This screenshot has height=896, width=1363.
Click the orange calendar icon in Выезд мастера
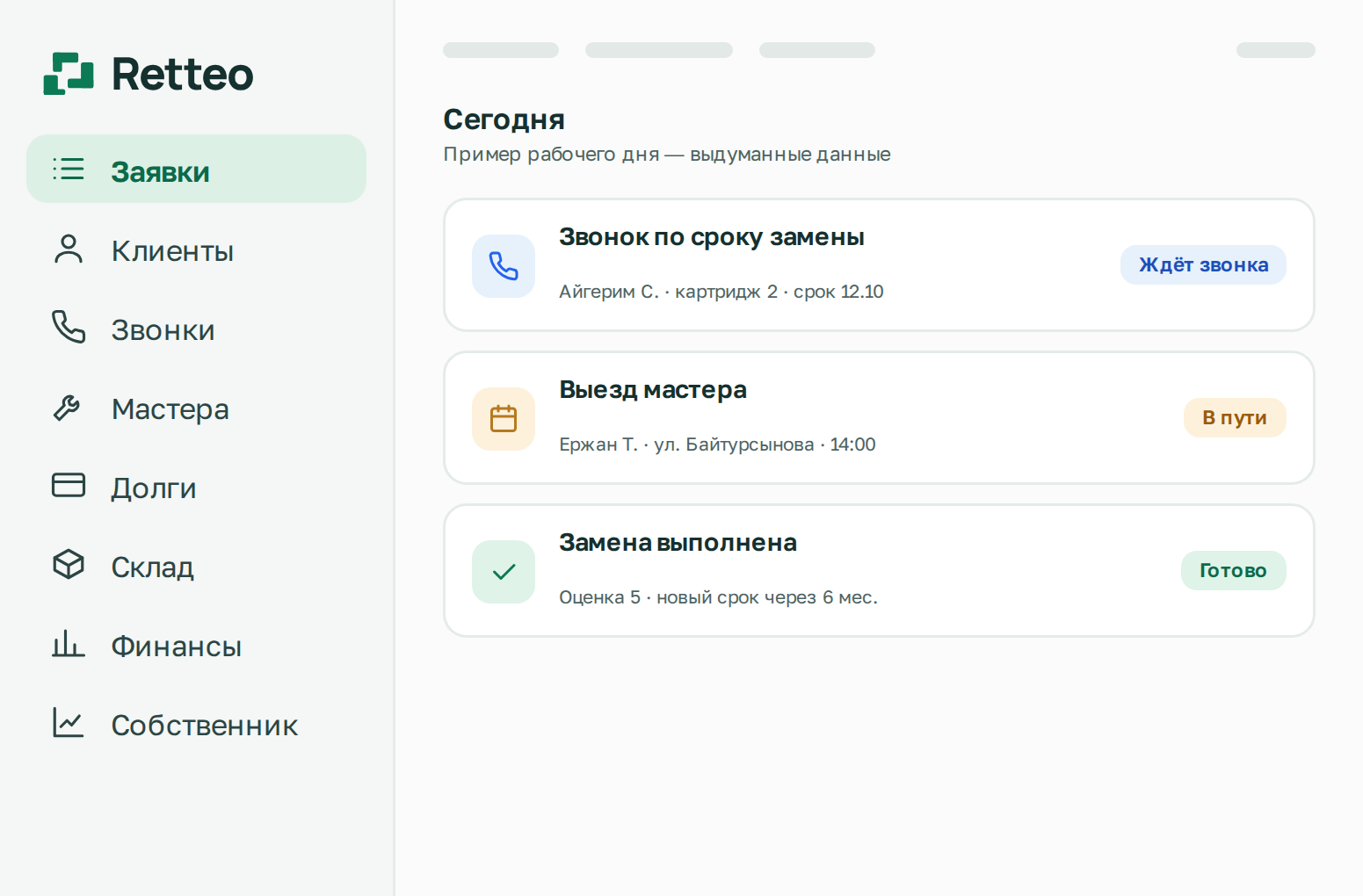(x=504, y=419)
